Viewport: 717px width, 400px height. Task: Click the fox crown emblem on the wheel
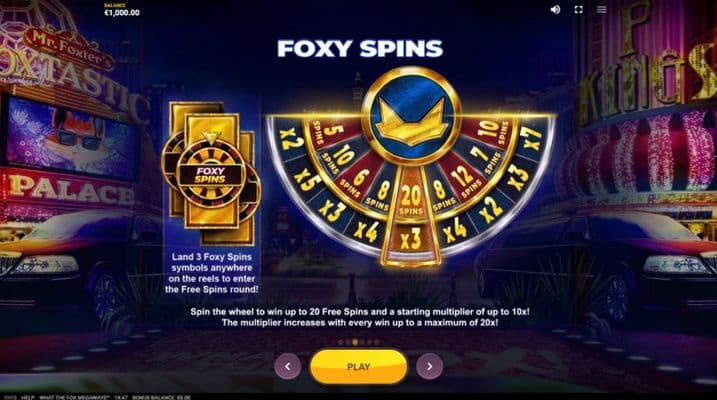coord(412,116)
